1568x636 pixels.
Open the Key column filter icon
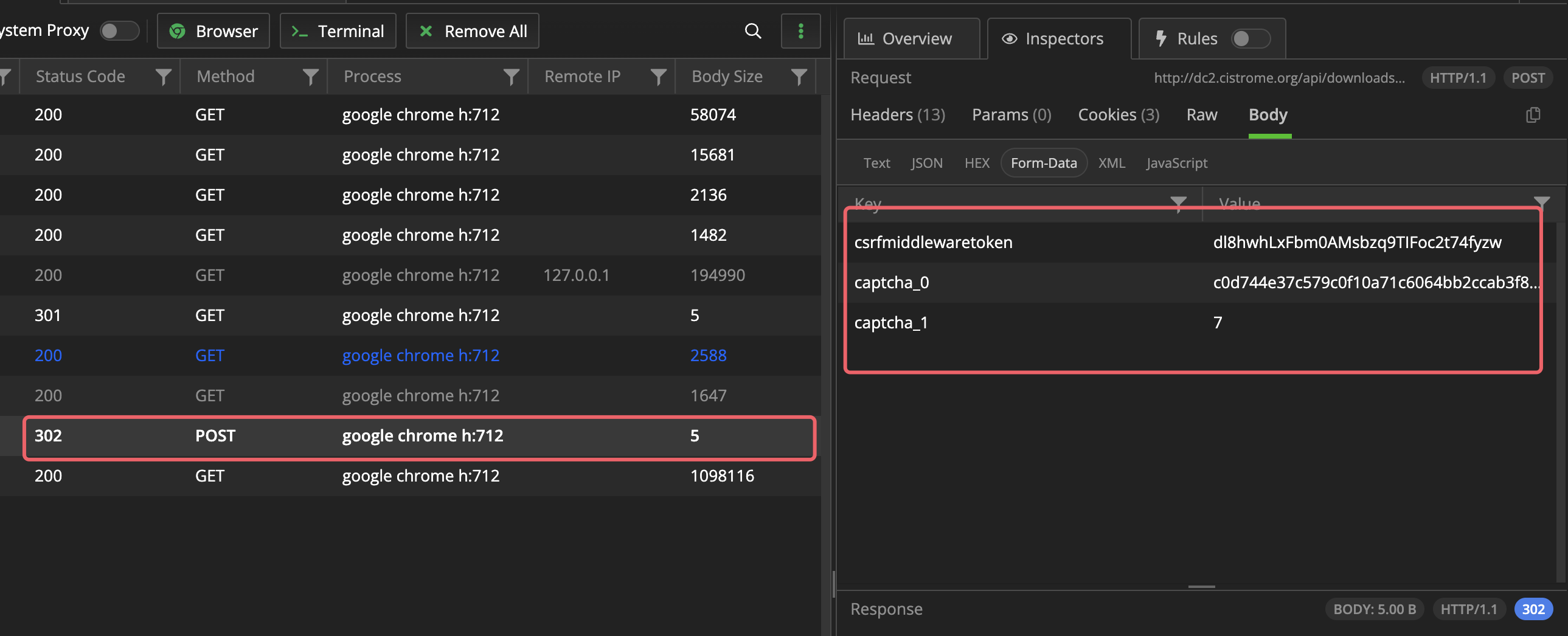[1179, 203]
